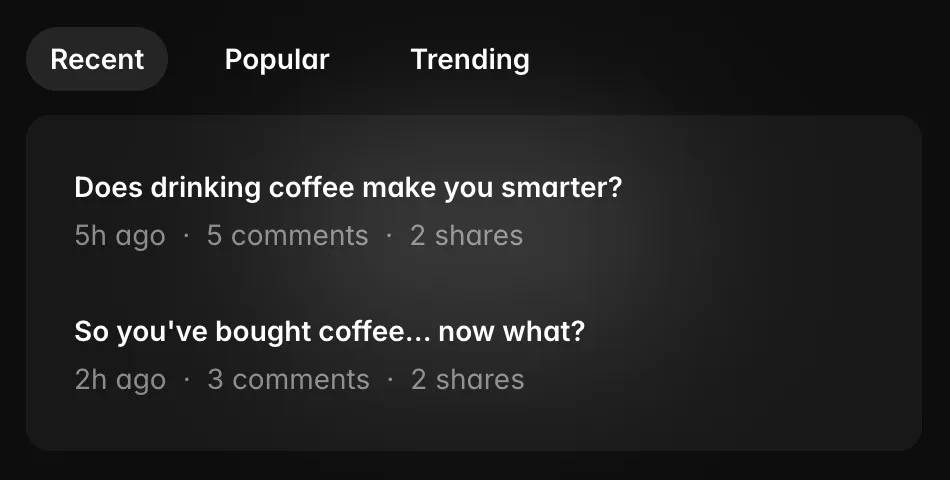950x480 pixels.
Task: Click the gap between the two posts
Action: 474,284
